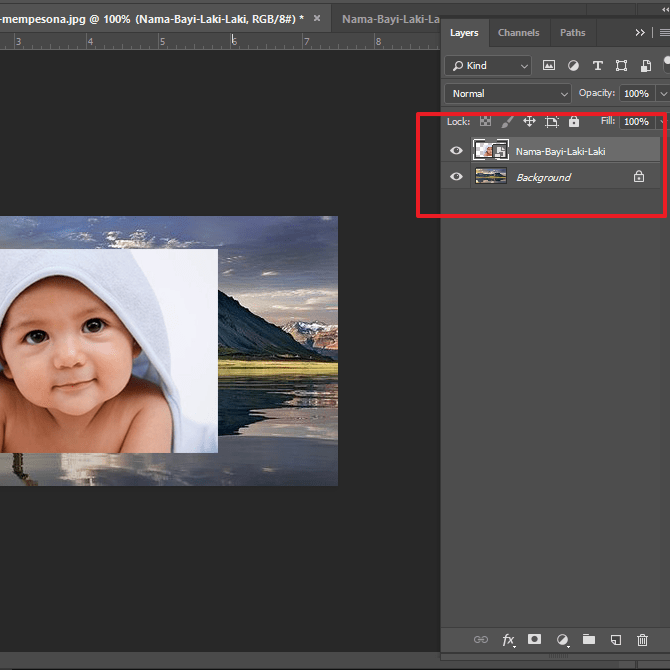Image resolution: width=670 pixels, height=670 pixels.
Task: Lock transparent pixels checkerboard icon
Action: pyautogui.click(x=486, y=122)
